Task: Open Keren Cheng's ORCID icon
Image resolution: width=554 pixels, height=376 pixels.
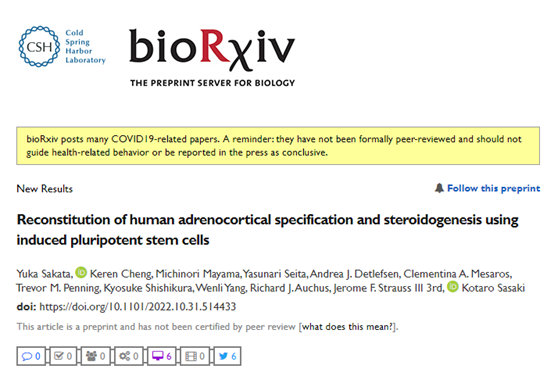Action: coord(81,272)
